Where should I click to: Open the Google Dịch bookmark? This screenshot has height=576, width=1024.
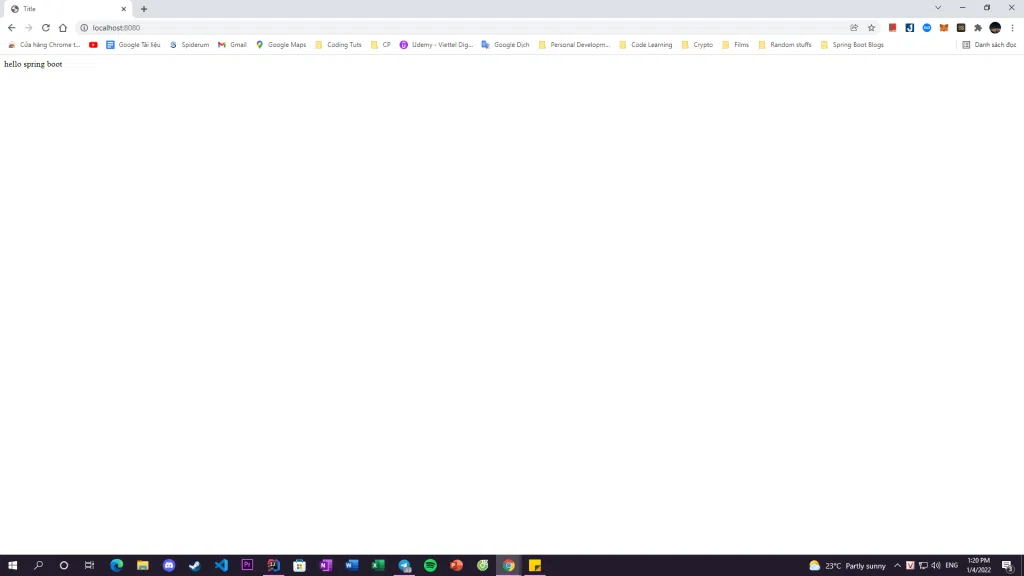click(x=505, y=44)
